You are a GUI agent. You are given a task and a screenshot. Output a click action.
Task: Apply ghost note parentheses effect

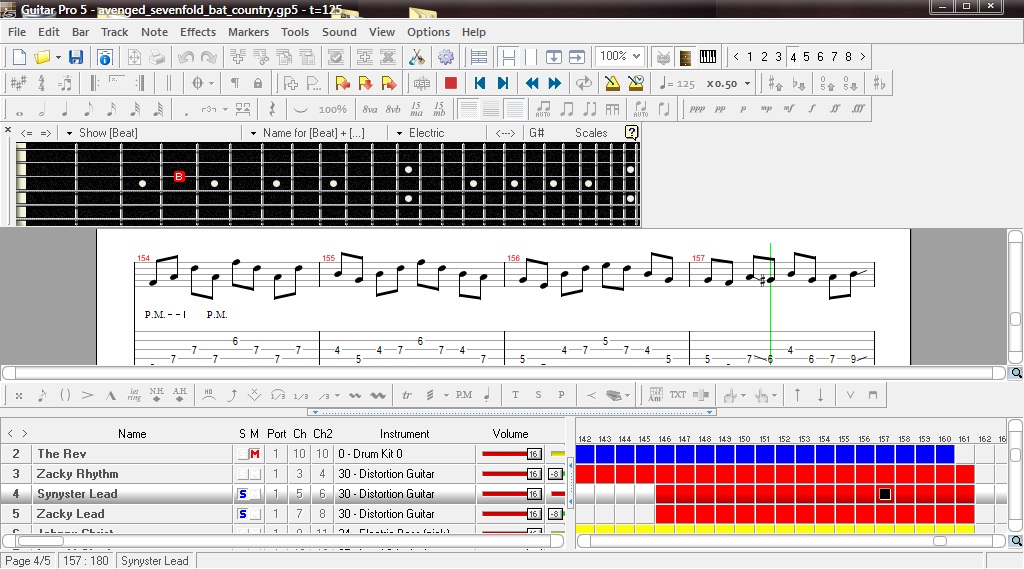(65, 395)
